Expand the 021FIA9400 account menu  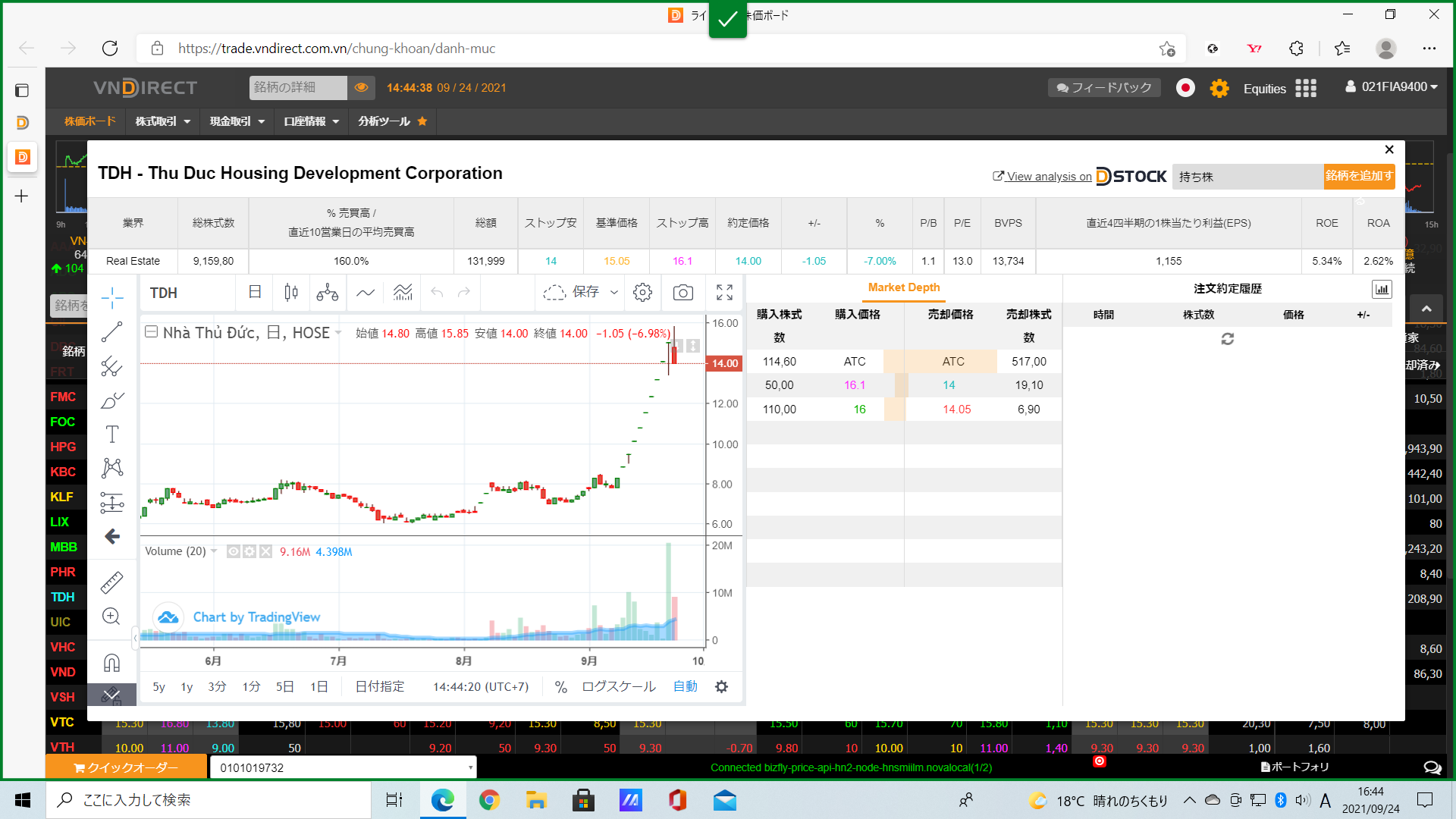(x=1392, y=87)
